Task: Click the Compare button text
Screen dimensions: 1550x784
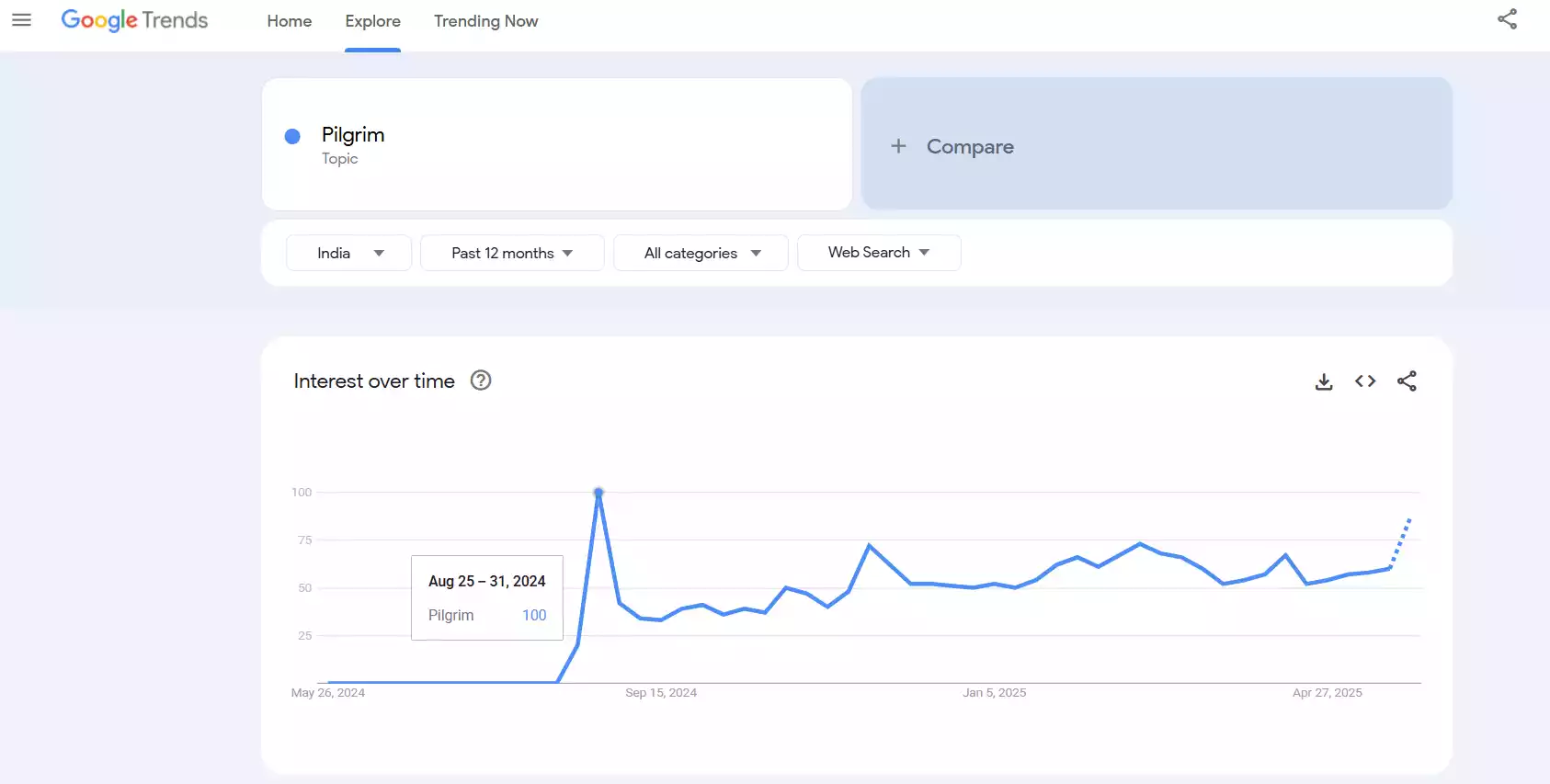Action: [x=969, y=147]
